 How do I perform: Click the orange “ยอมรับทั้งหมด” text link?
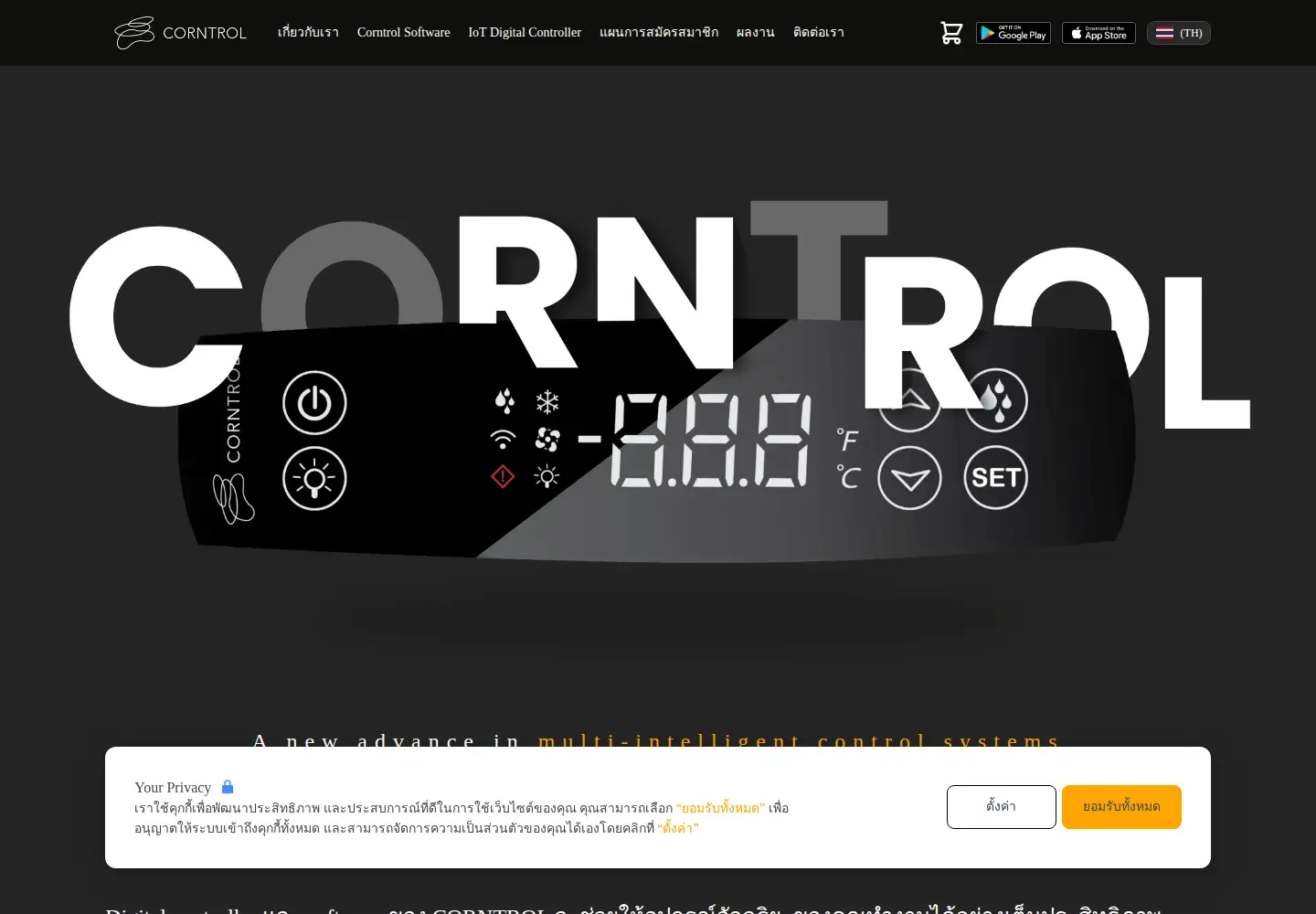[x=720, y=808]
